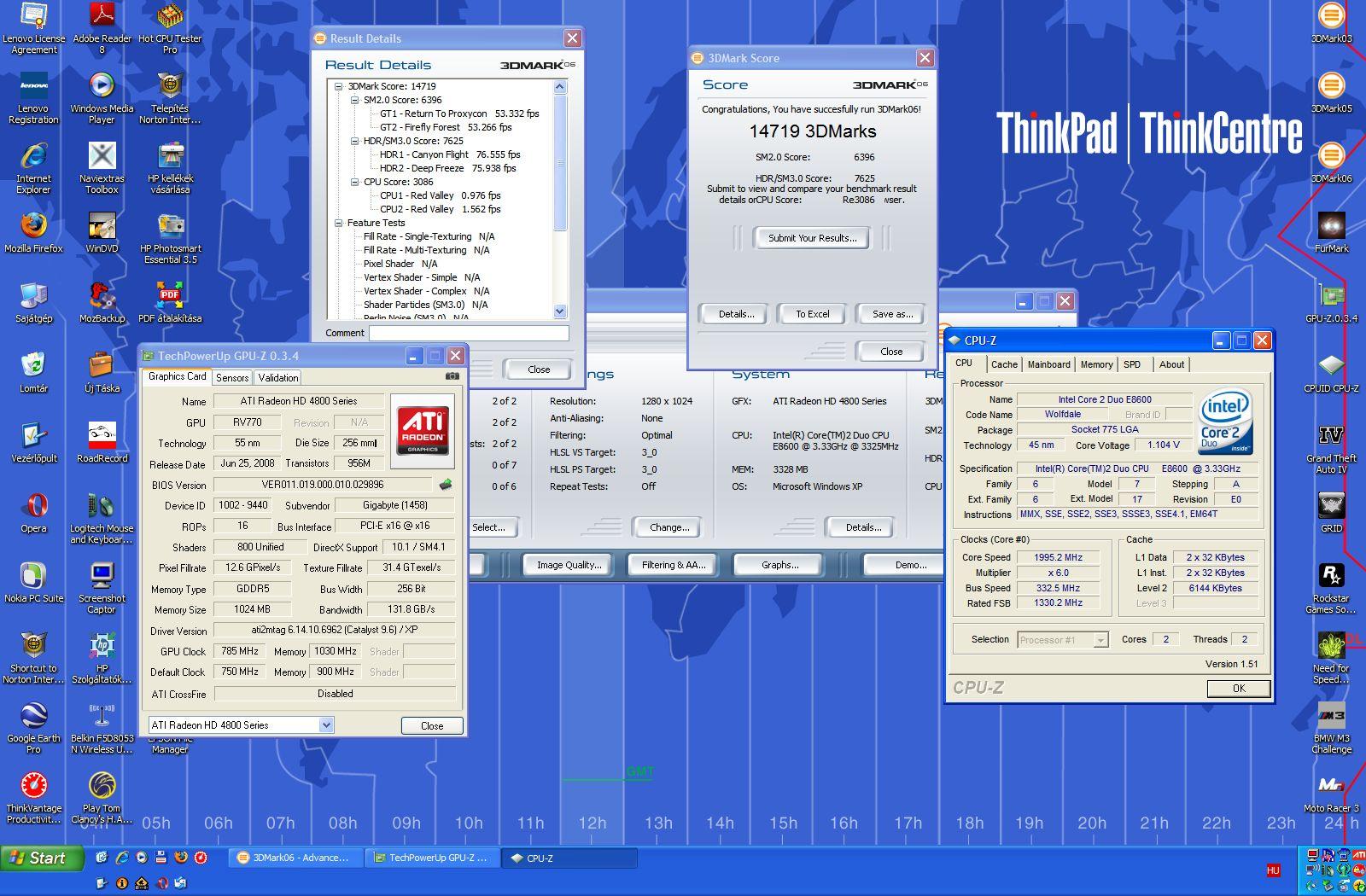Export the score with the To Excel button
This screenshot has height=896, width=1366.
coord(812,314)
